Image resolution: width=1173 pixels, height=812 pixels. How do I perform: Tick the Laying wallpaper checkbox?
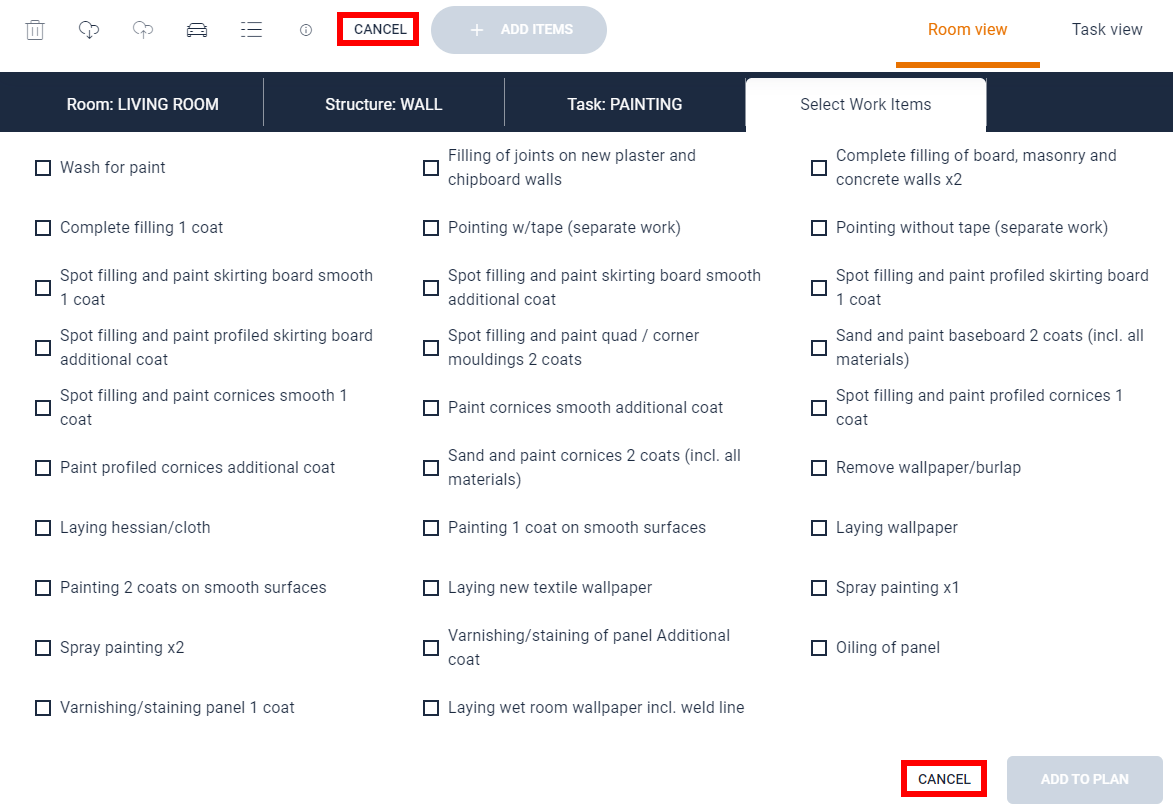(819, 528)
